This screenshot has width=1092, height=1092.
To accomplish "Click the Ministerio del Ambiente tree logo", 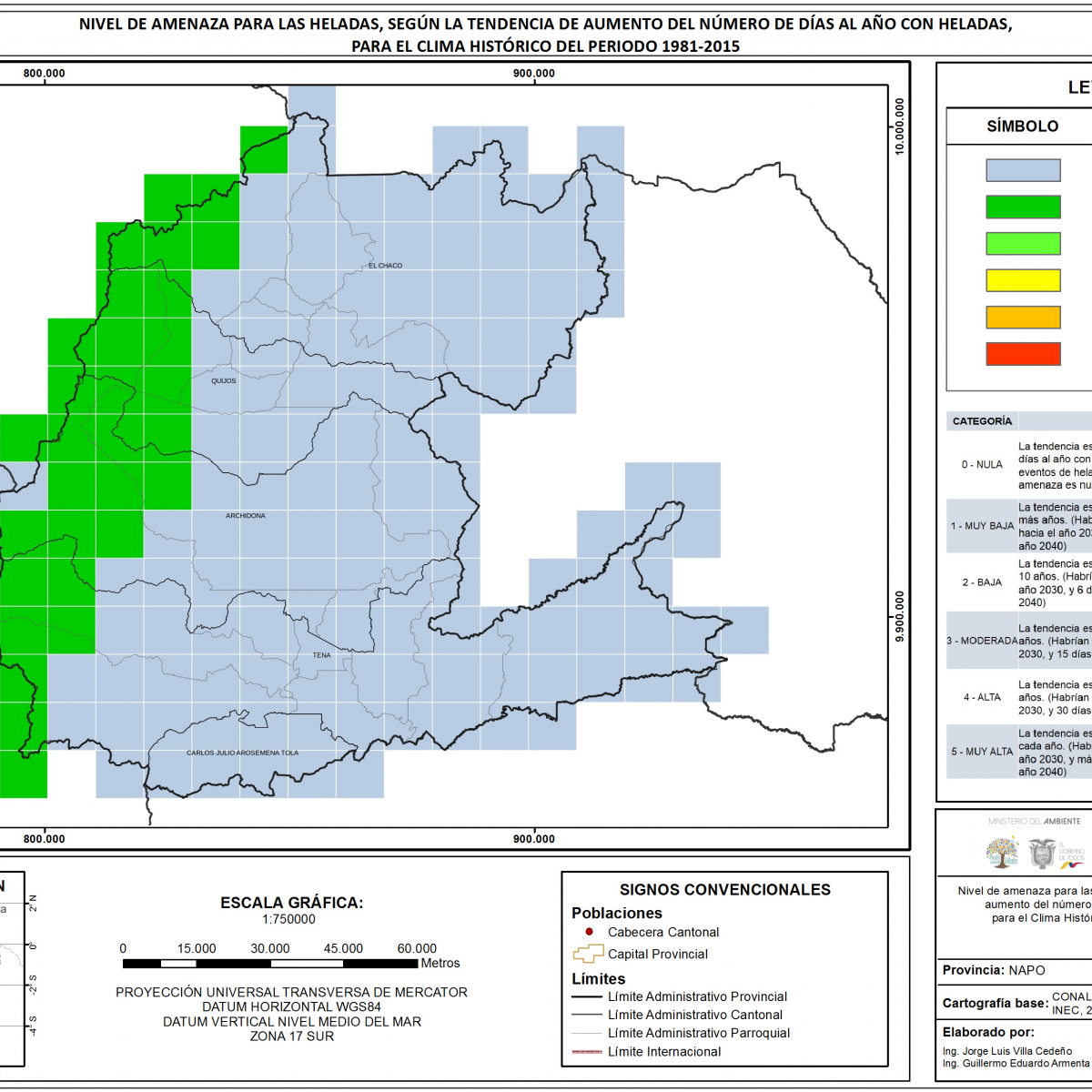I will pos(1003,853).
